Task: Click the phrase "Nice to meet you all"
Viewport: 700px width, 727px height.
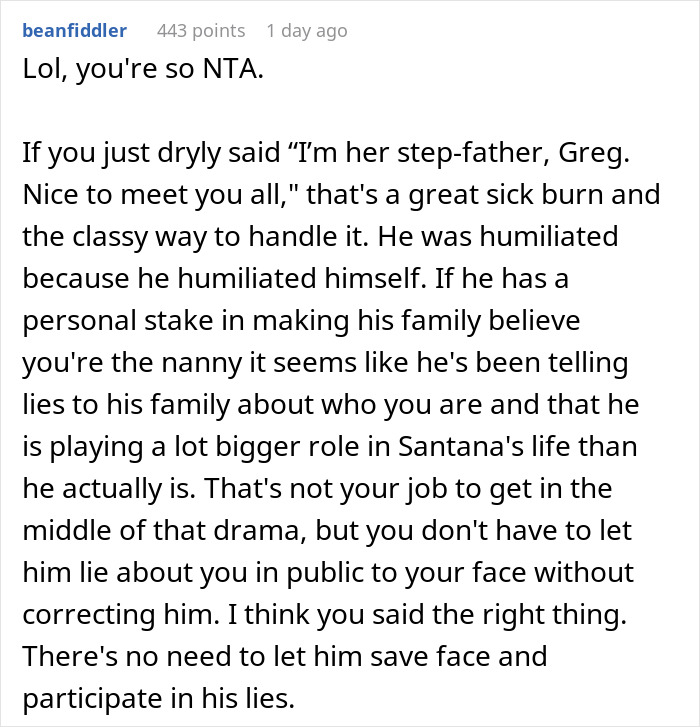Action: click(153, 195)
